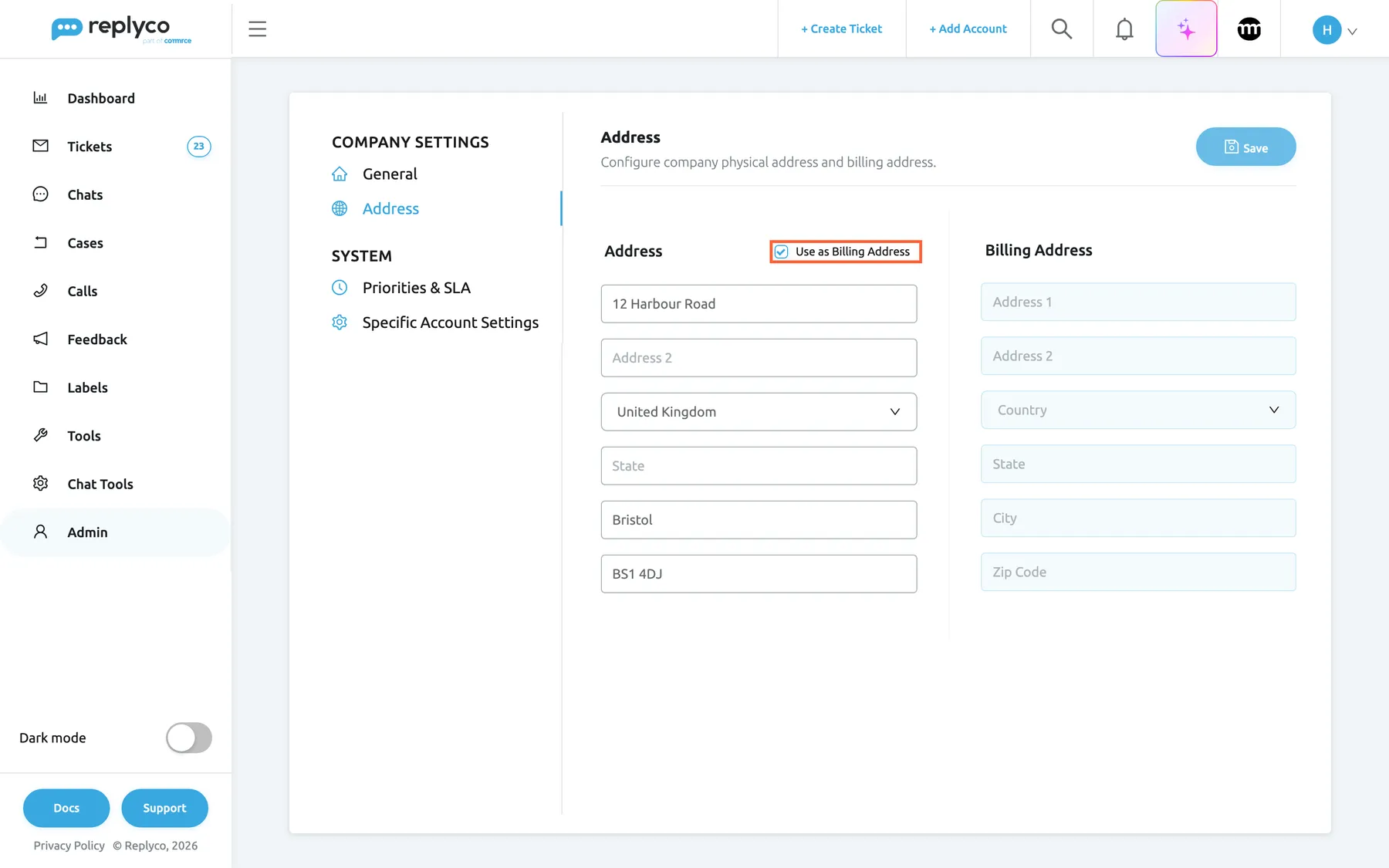1389x868 pixels.
Task: Click the Chat Tools gear icon
Action: point(40,484)
